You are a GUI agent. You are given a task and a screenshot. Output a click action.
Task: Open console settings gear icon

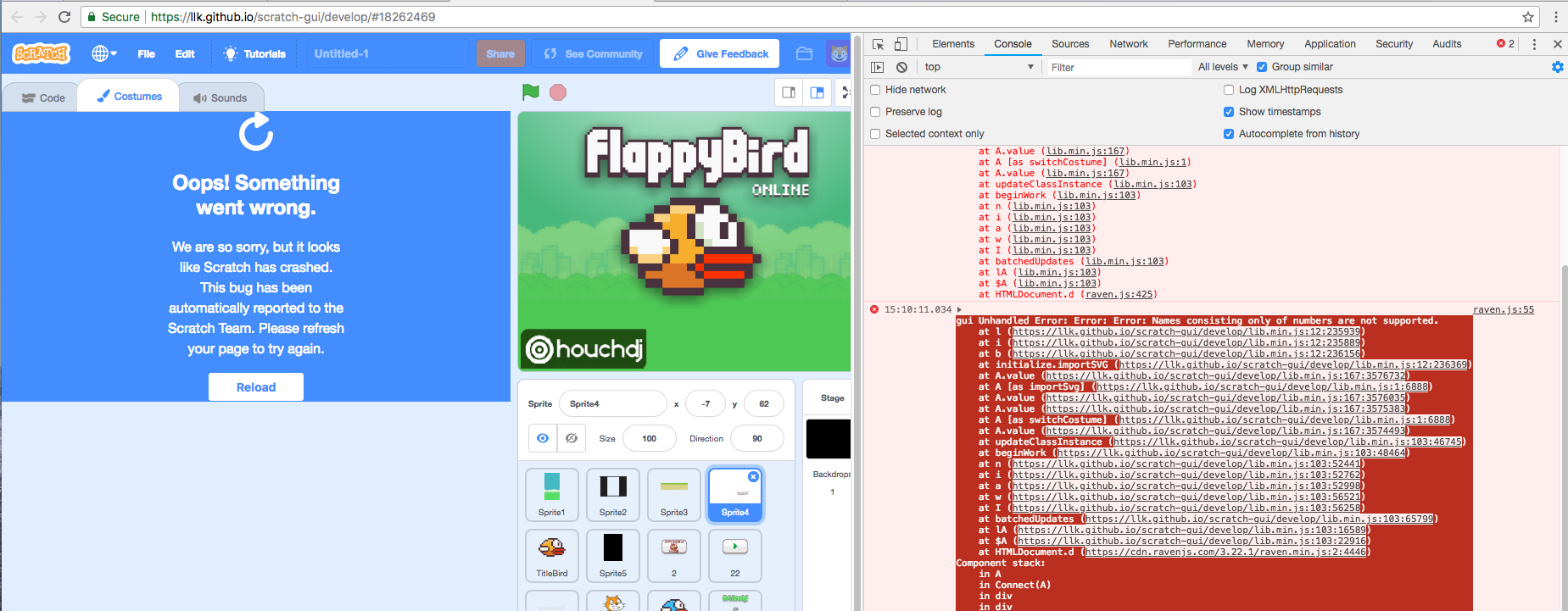pyautogui.click(x=1558, y=67)
